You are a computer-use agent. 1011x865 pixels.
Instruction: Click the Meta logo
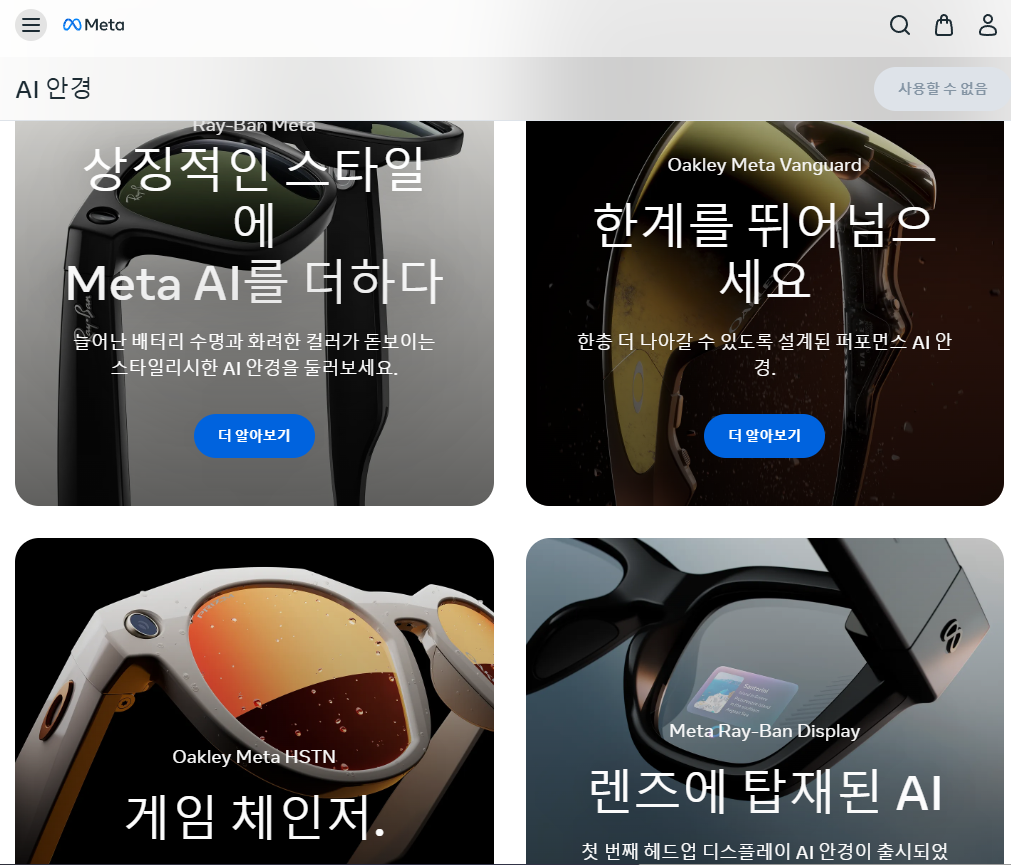pos(93,25)
